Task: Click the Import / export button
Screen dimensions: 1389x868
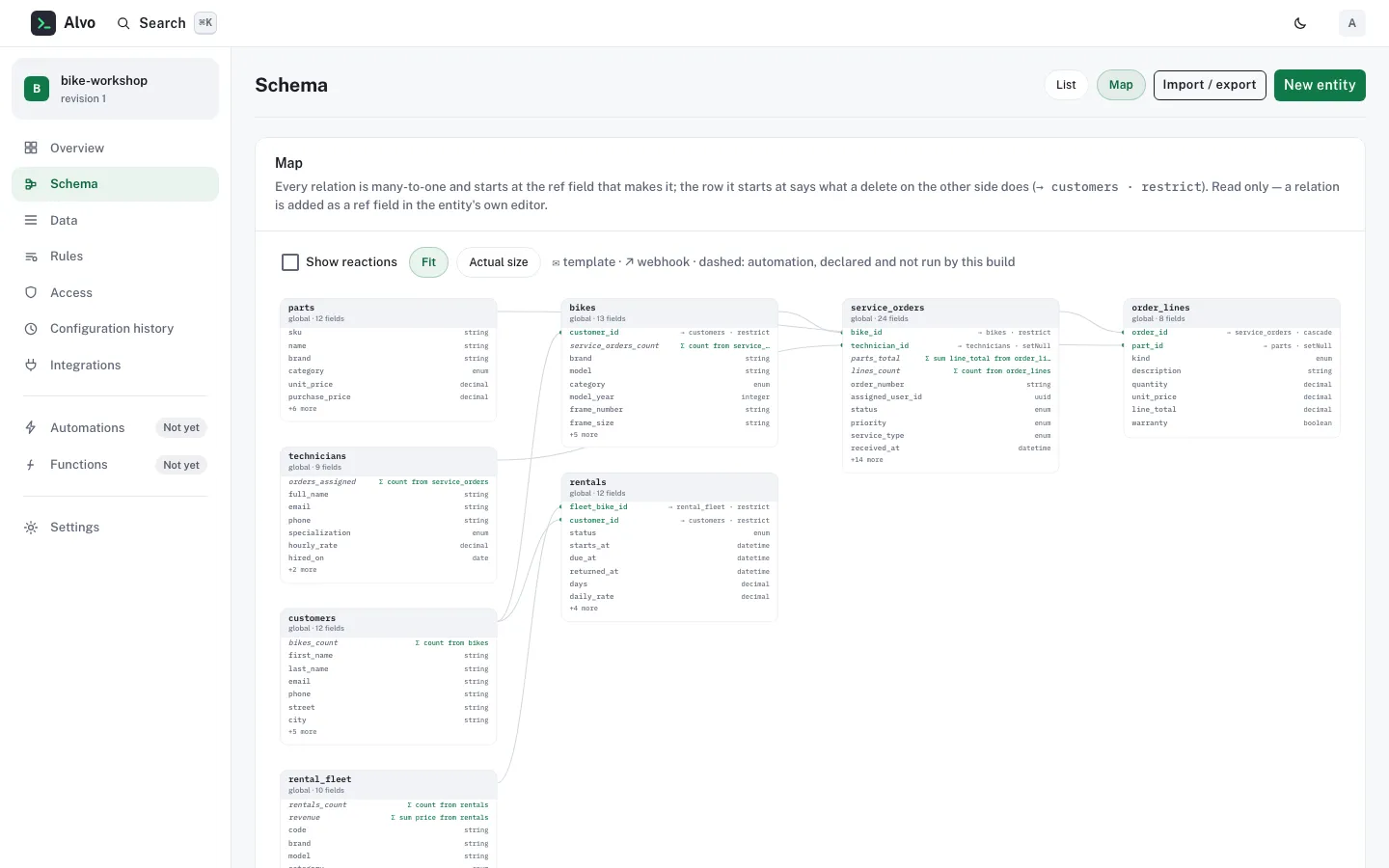Action: coord(1210,85)
